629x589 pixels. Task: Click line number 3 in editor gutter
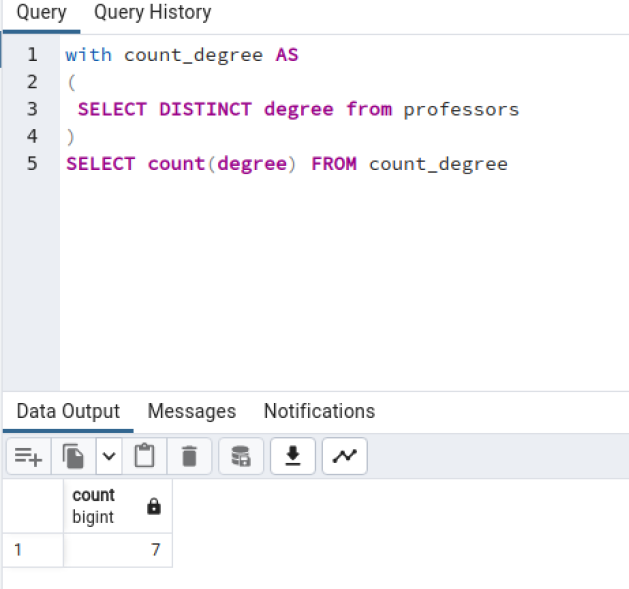(32, 110)
